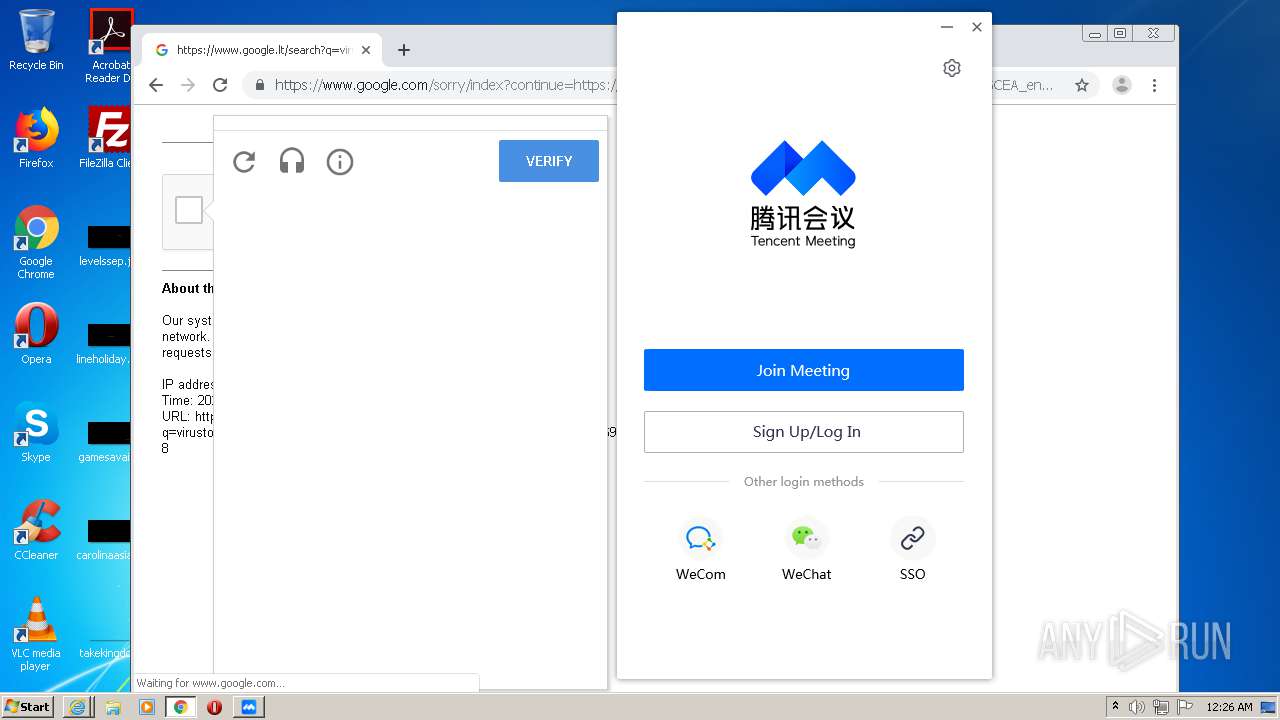Click 'Other login methods' text
The image size is (1280, 720).
coord(804,482)
